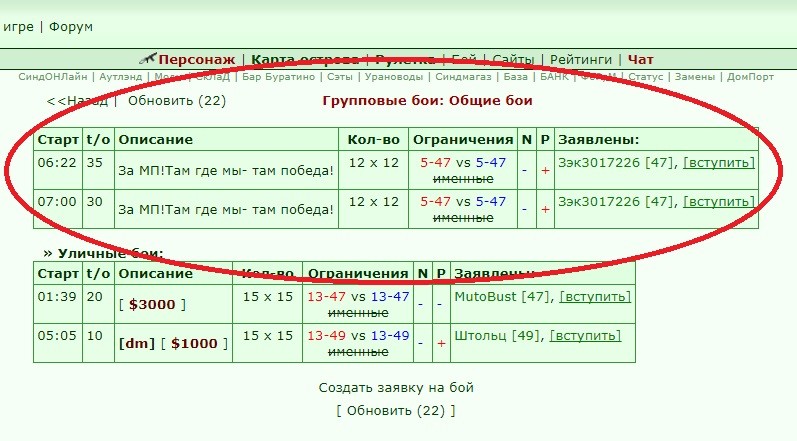Open player Штольц [49]
Image resolution: width=797 pixels, height=441 pixels.
[497, 336]
